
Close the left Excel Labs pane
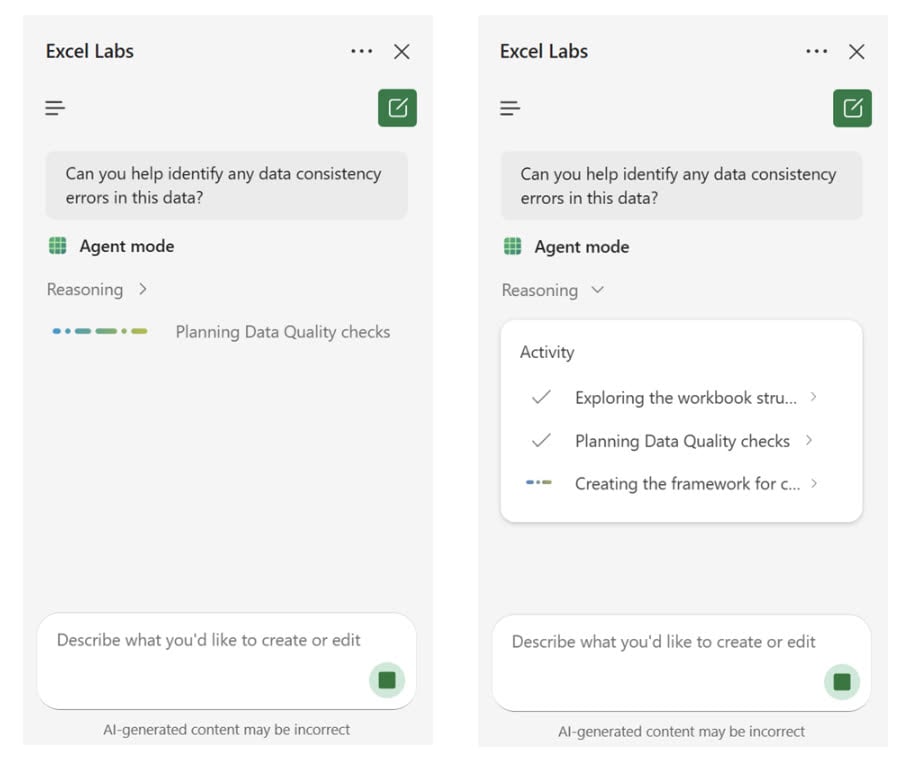point(402,52)
